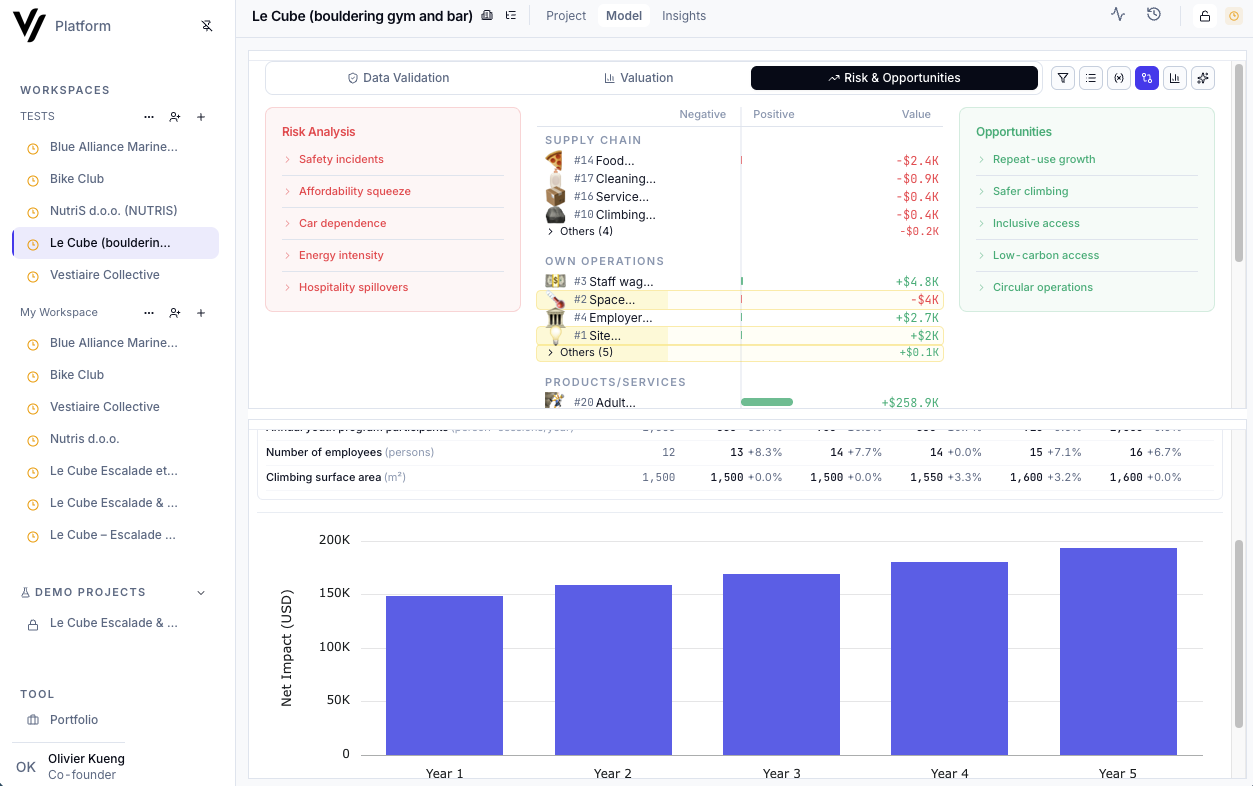Switch to the Insights tab

click(x=683, y=15)
